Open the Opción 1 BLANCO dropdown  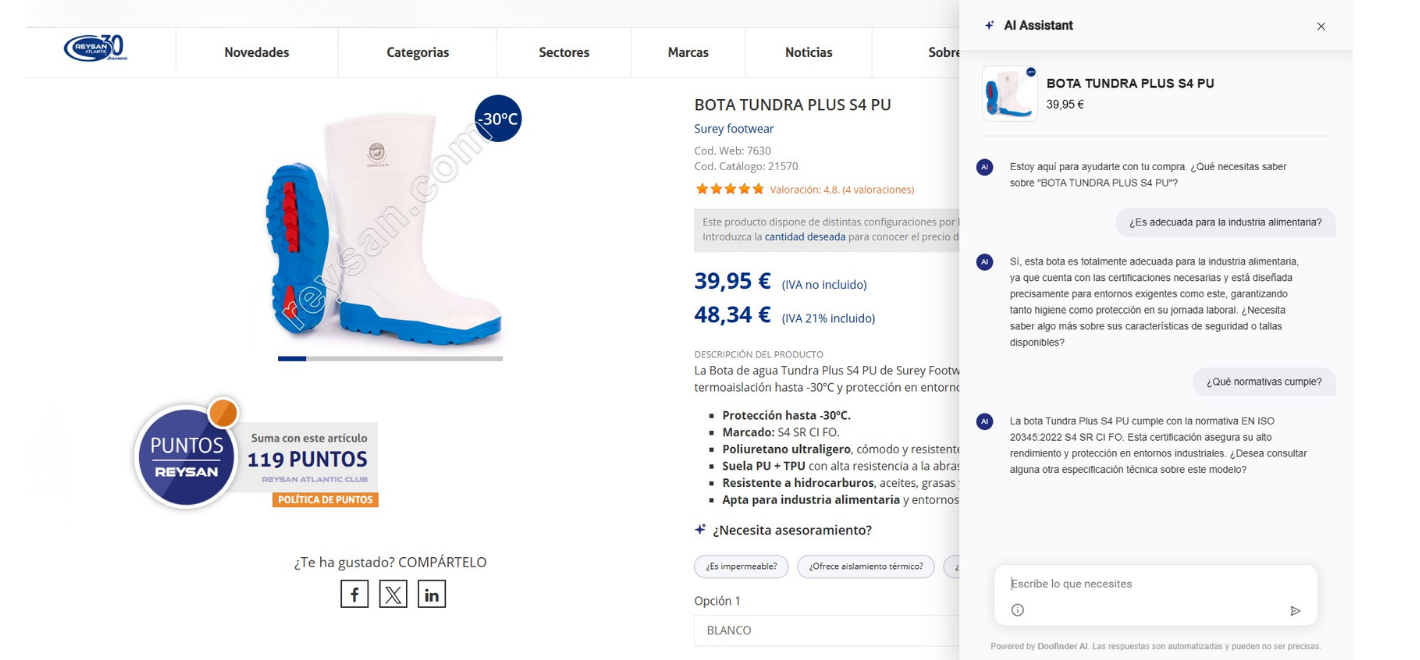pyautogui.click(x=826, y=630)
